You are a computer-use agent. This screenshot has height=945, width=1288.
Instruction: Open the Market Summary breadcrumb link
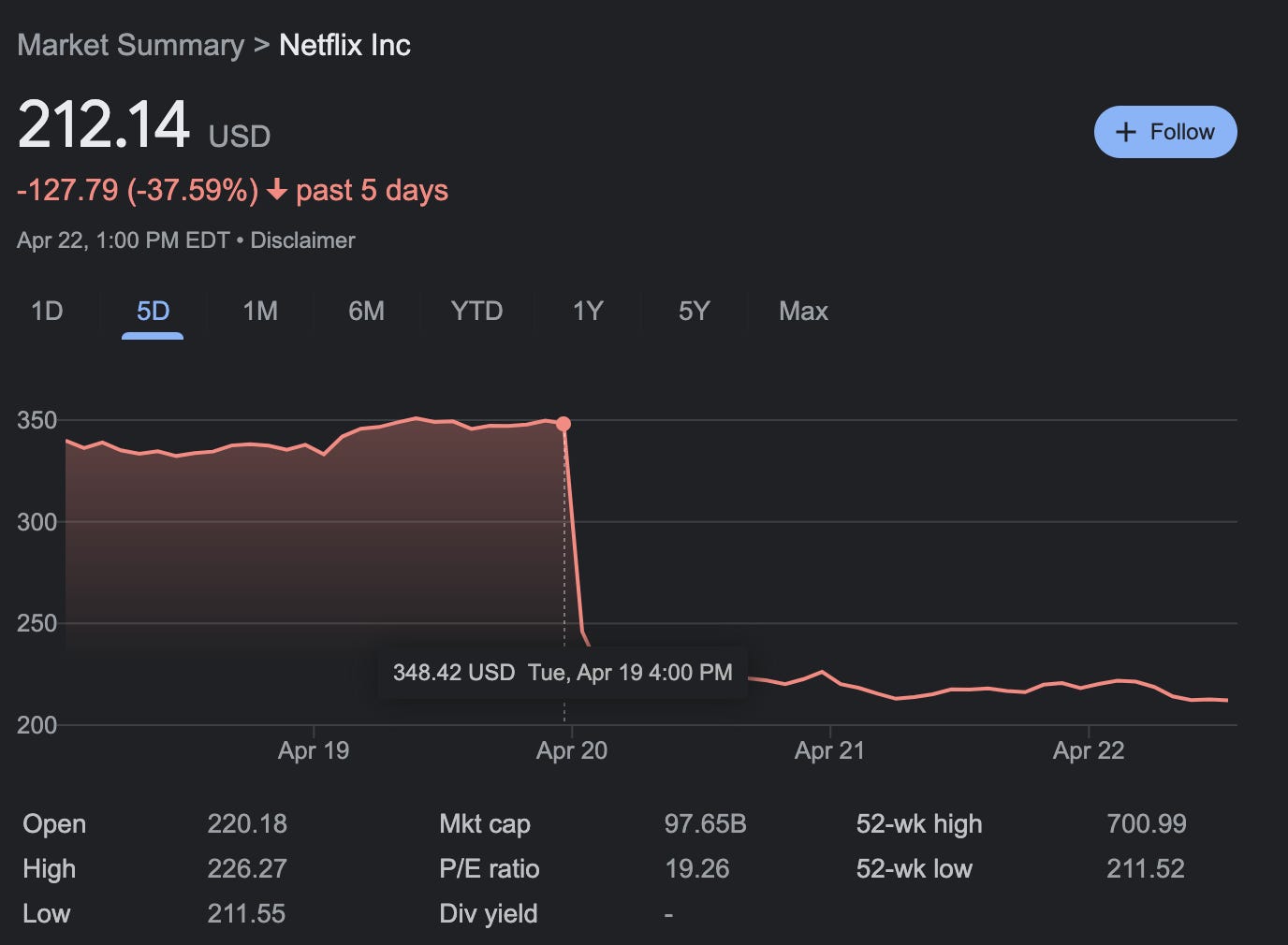[130, 45]
